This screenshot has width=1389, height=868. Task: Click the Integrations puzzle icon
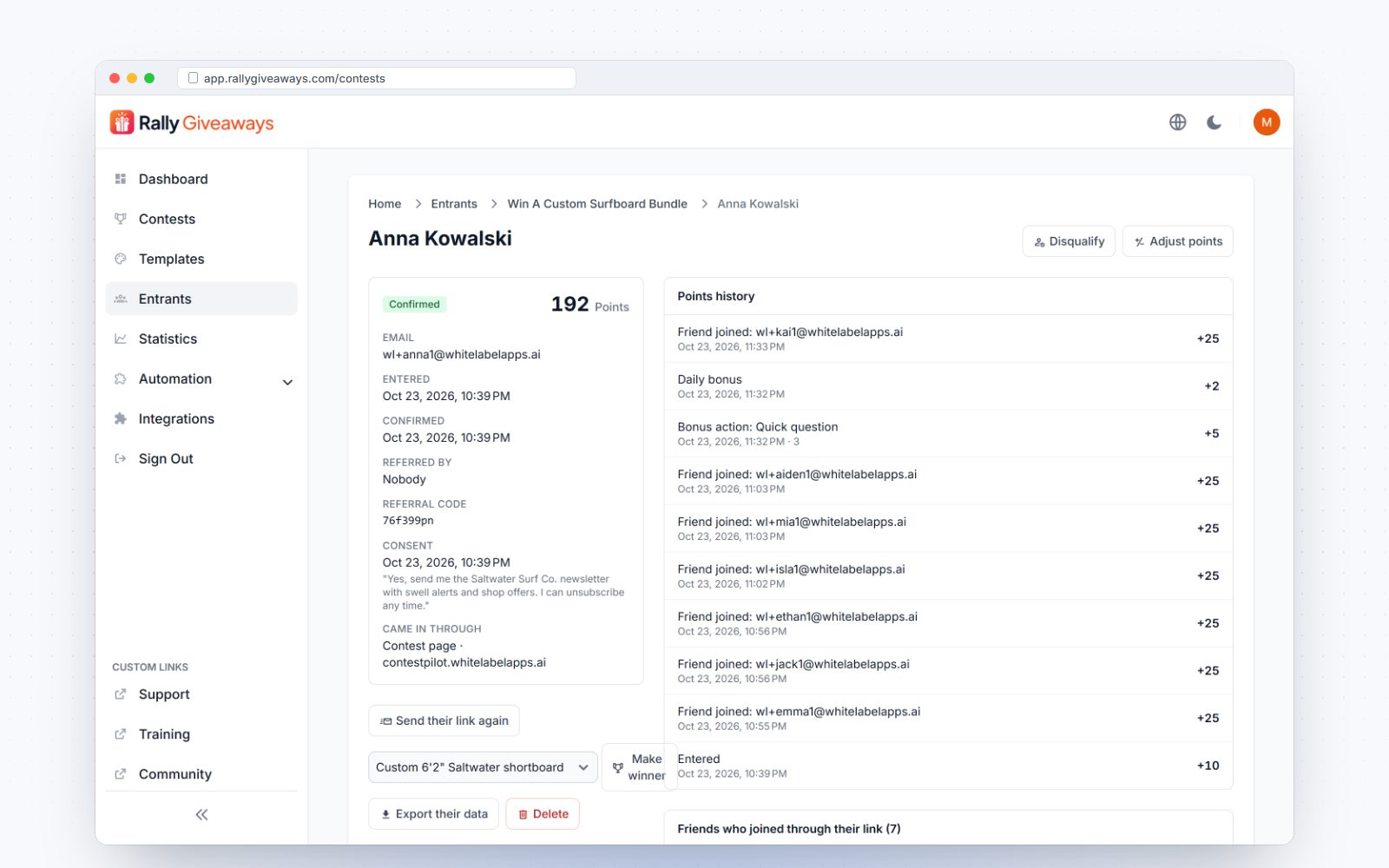coord(121,418)
